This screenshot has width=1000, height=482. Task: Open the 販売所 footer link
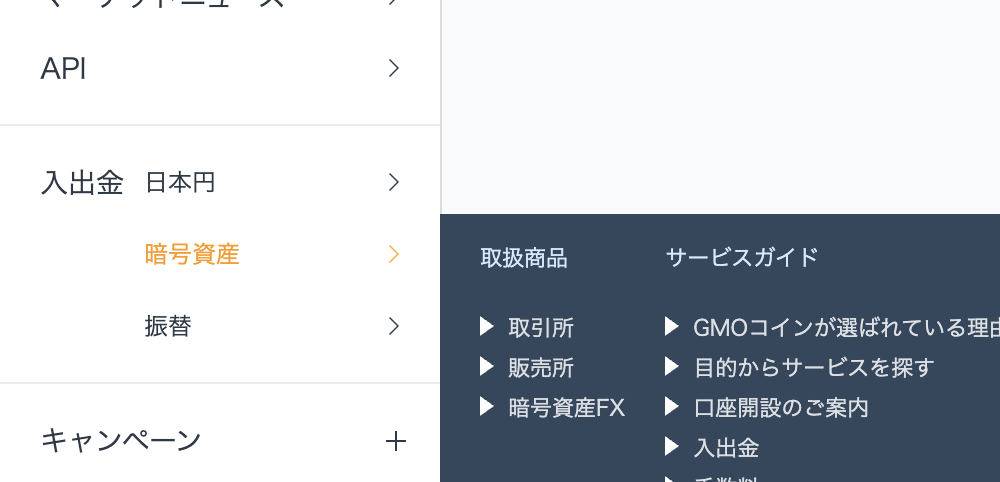click(x=541, y=368)
